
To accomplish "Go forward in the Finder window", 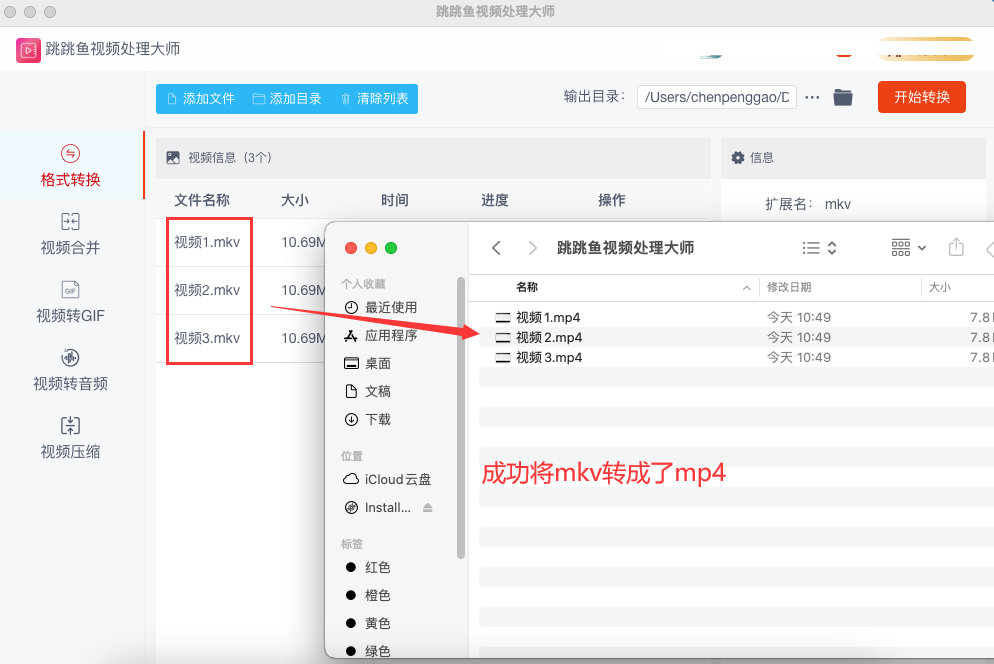I will click(x=532, y=248).
